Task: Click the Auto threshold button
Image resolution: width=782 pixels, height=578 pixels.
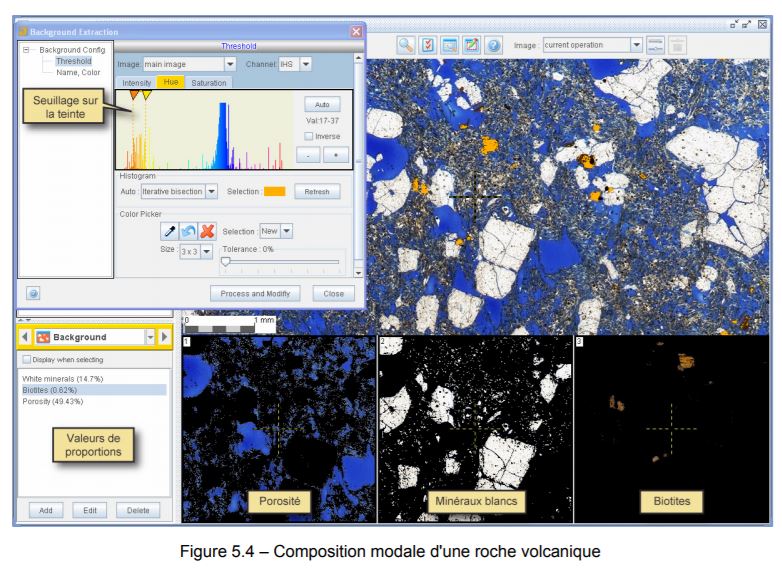Action: [322, 104]
